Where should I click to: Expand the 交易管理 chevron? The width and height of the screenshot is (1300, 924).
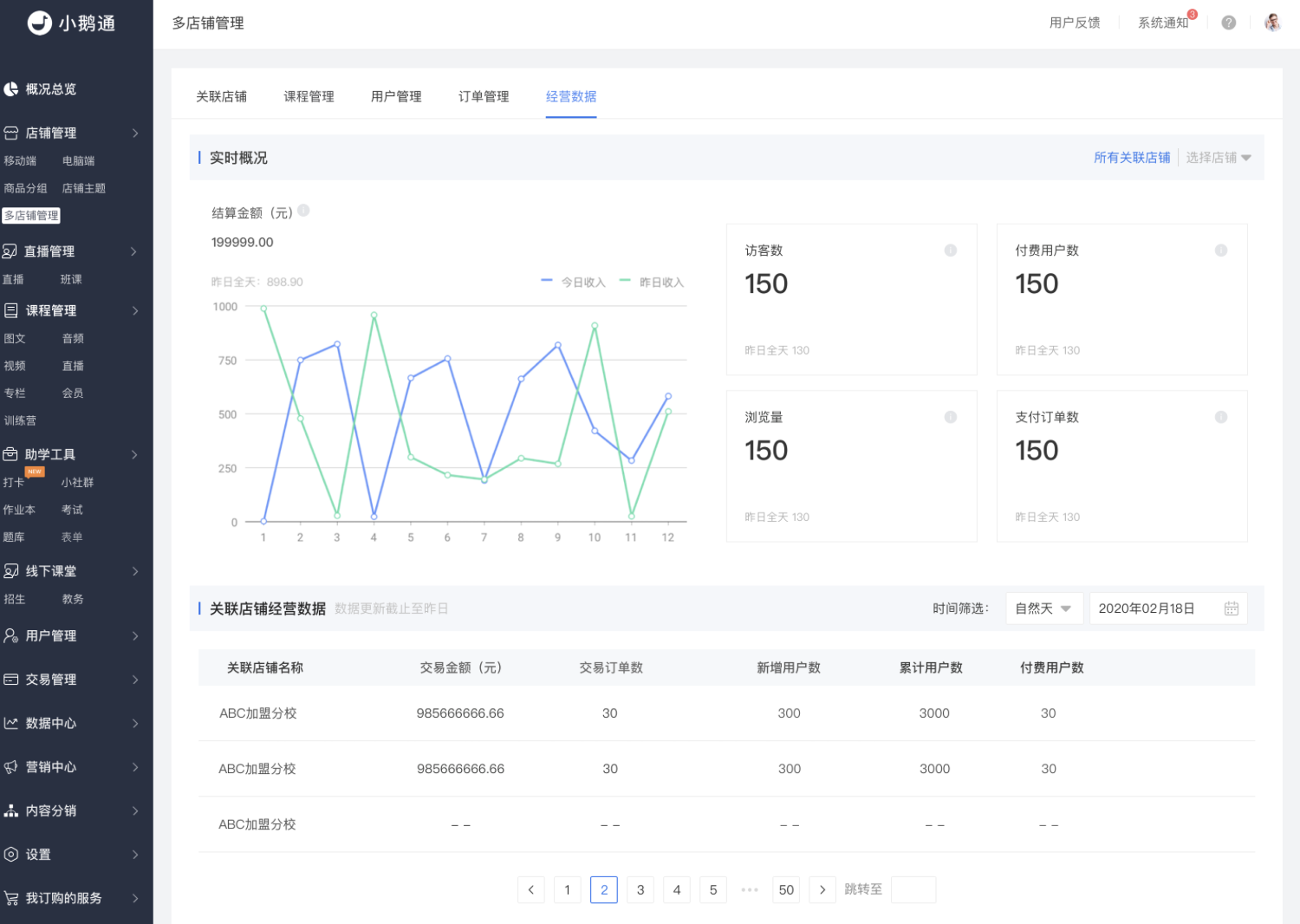135,680
